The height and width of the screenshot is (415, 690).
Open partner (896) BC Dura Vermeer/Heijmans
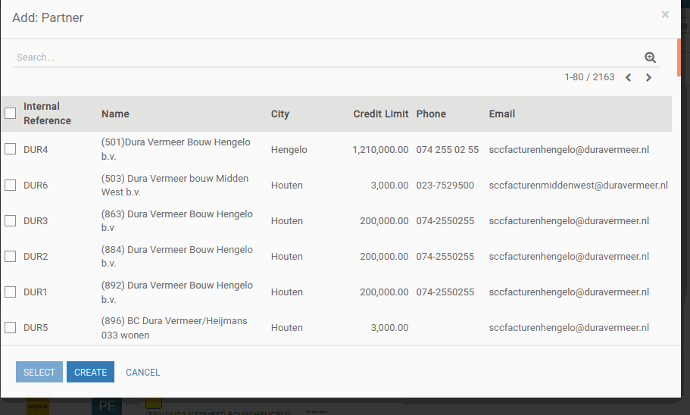click(174, 327)
